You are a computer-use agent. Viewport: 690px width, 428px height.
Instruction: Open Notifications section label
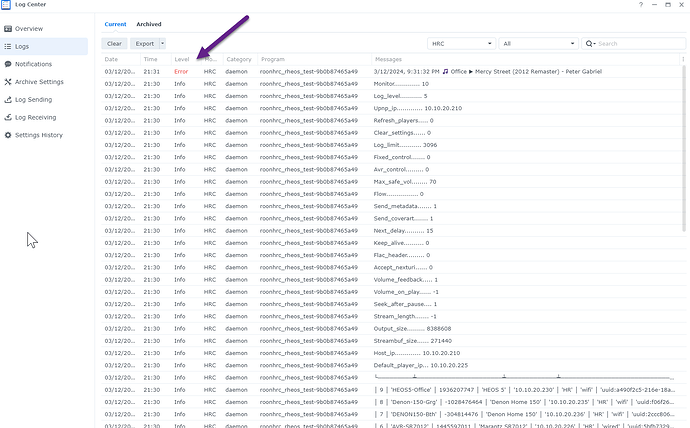[33, 64]
